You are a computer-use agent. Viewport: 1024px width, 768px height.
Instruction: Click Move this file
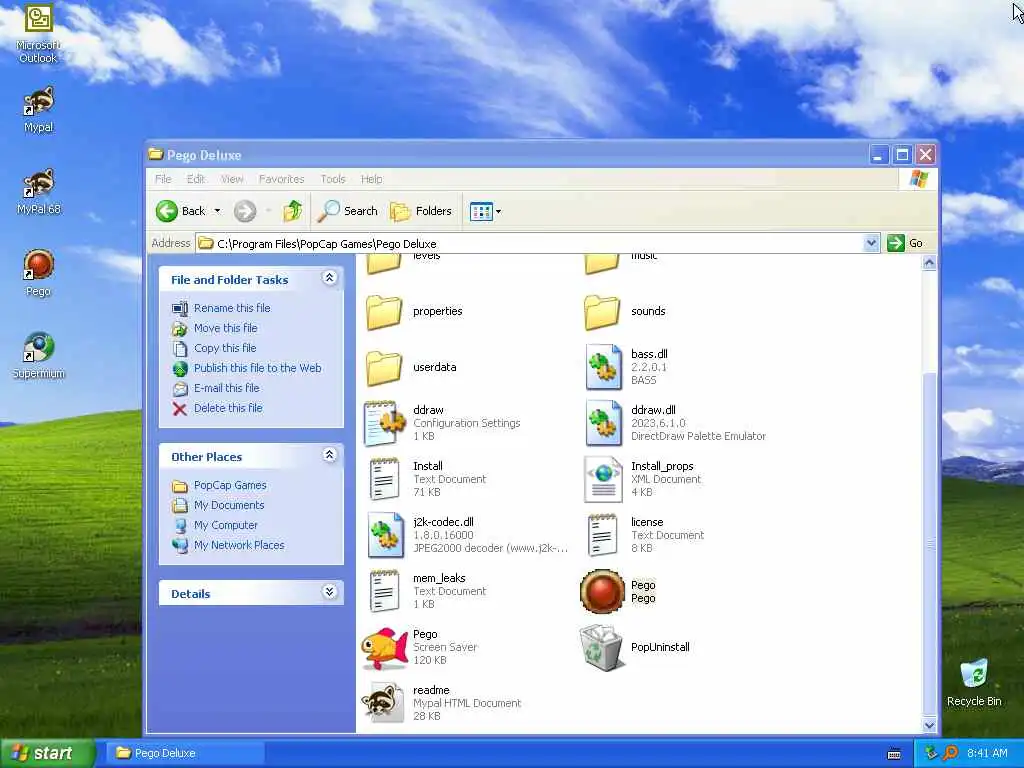(225, 328)
